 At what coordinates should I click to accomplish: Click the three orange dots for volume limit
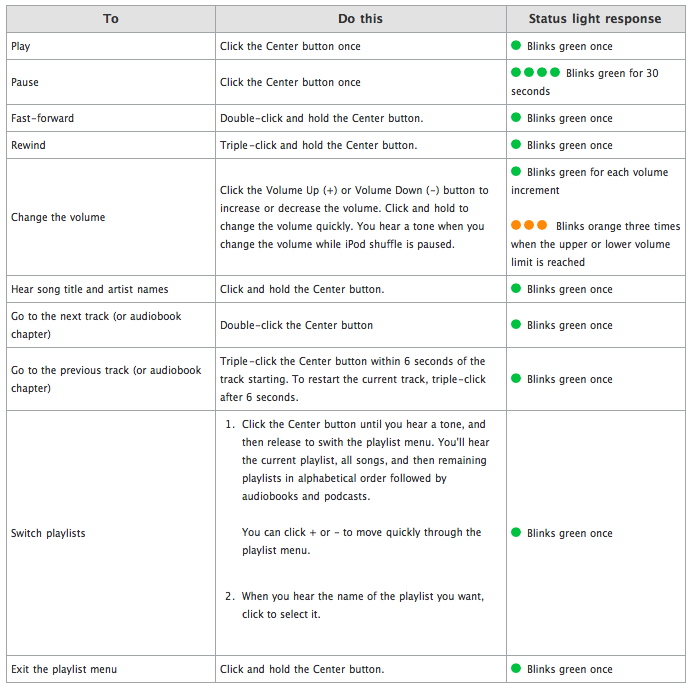tap(529, 226)
